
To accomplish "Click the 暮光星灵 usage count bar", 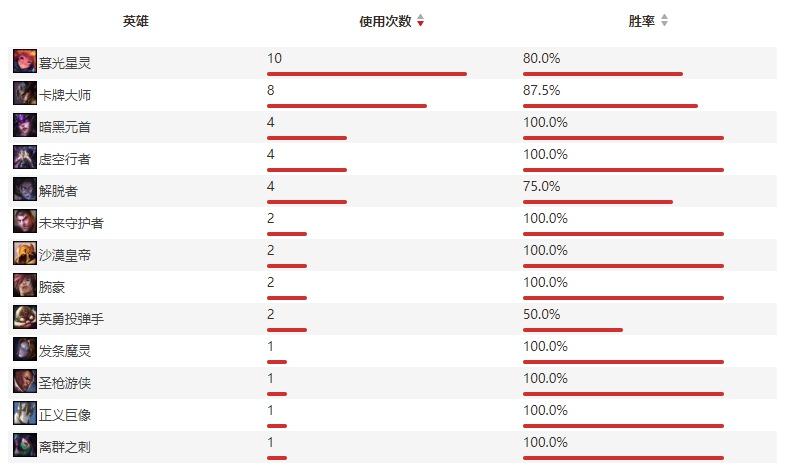I will [x=366, y=73].
